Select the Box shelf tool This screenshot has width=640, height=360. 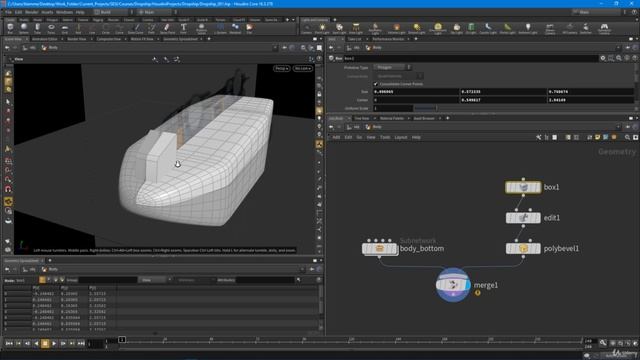(10, 28)
